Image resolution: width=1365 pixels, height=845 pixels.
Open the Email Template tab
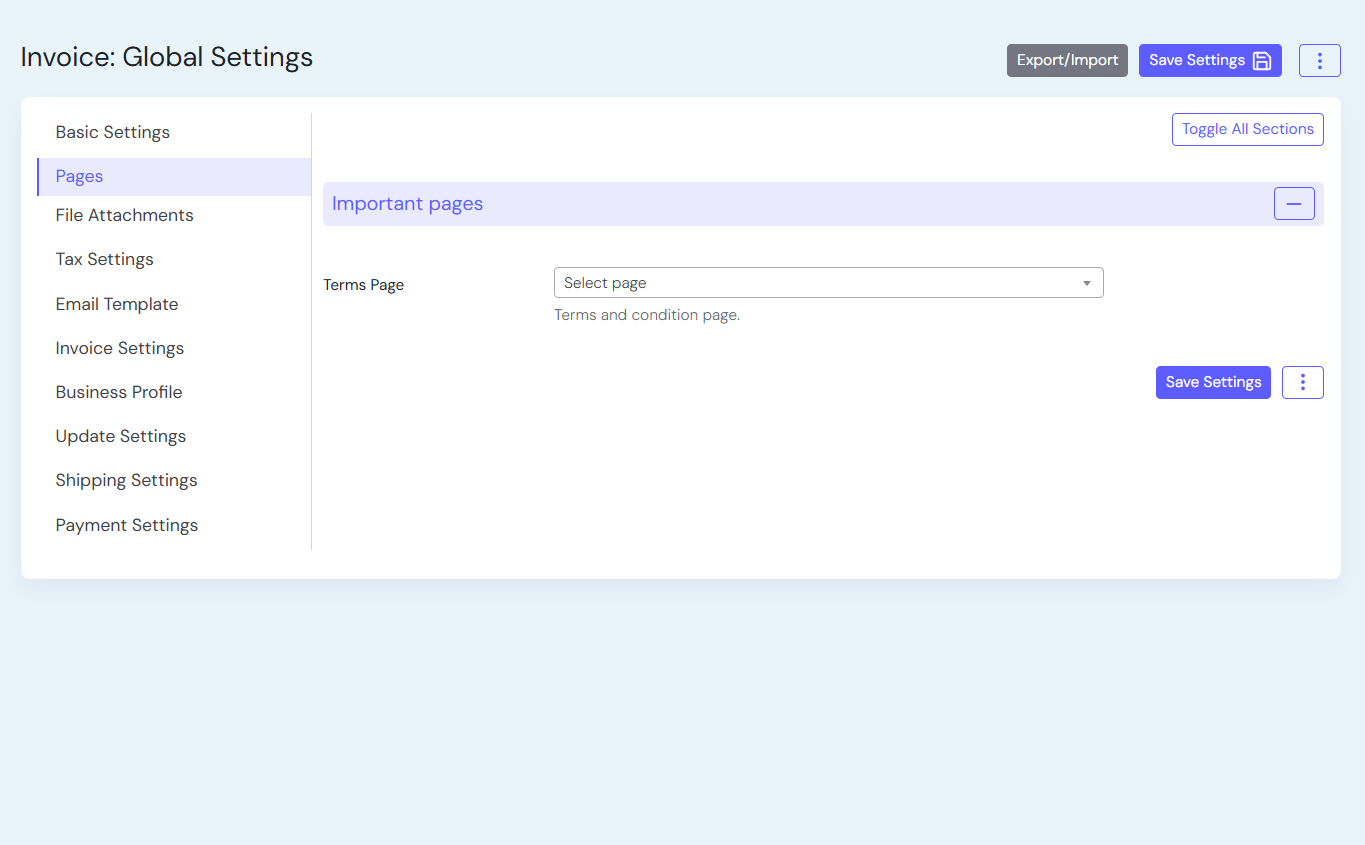117,304
